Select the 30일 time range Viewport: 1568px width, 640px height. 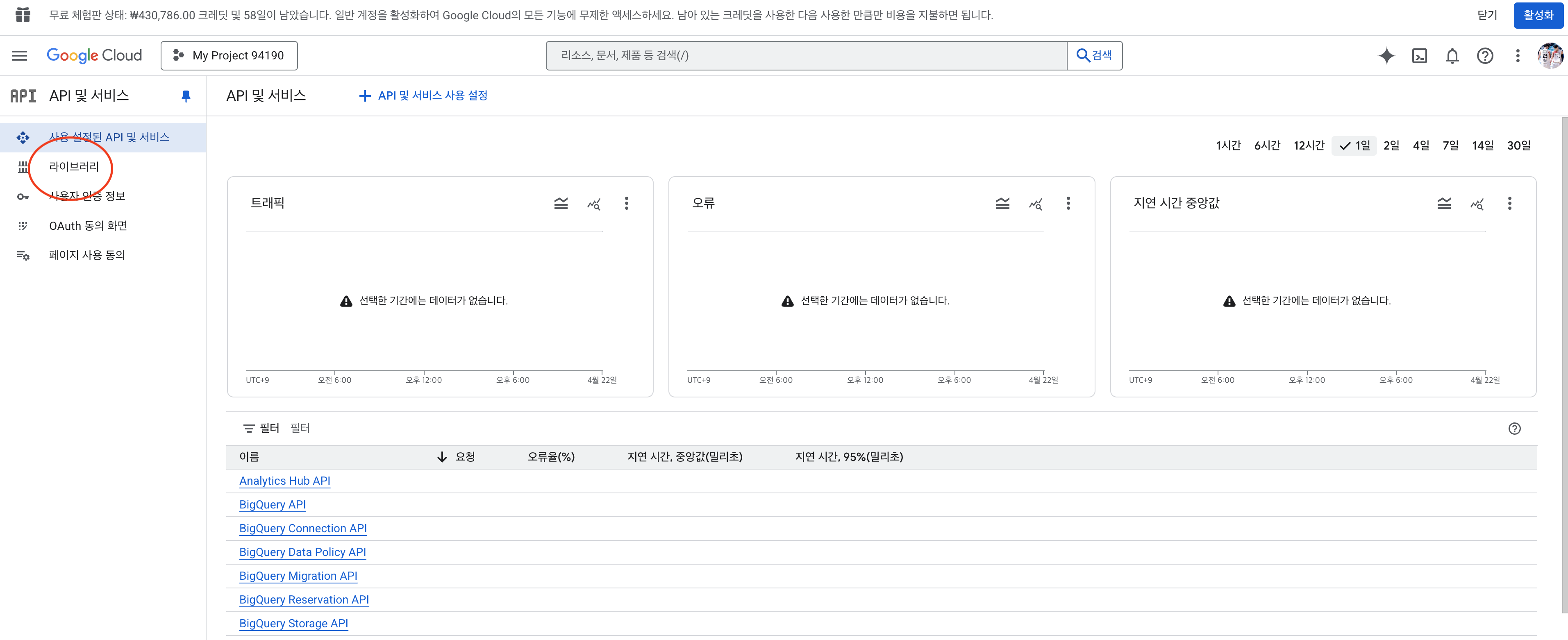1518,145
